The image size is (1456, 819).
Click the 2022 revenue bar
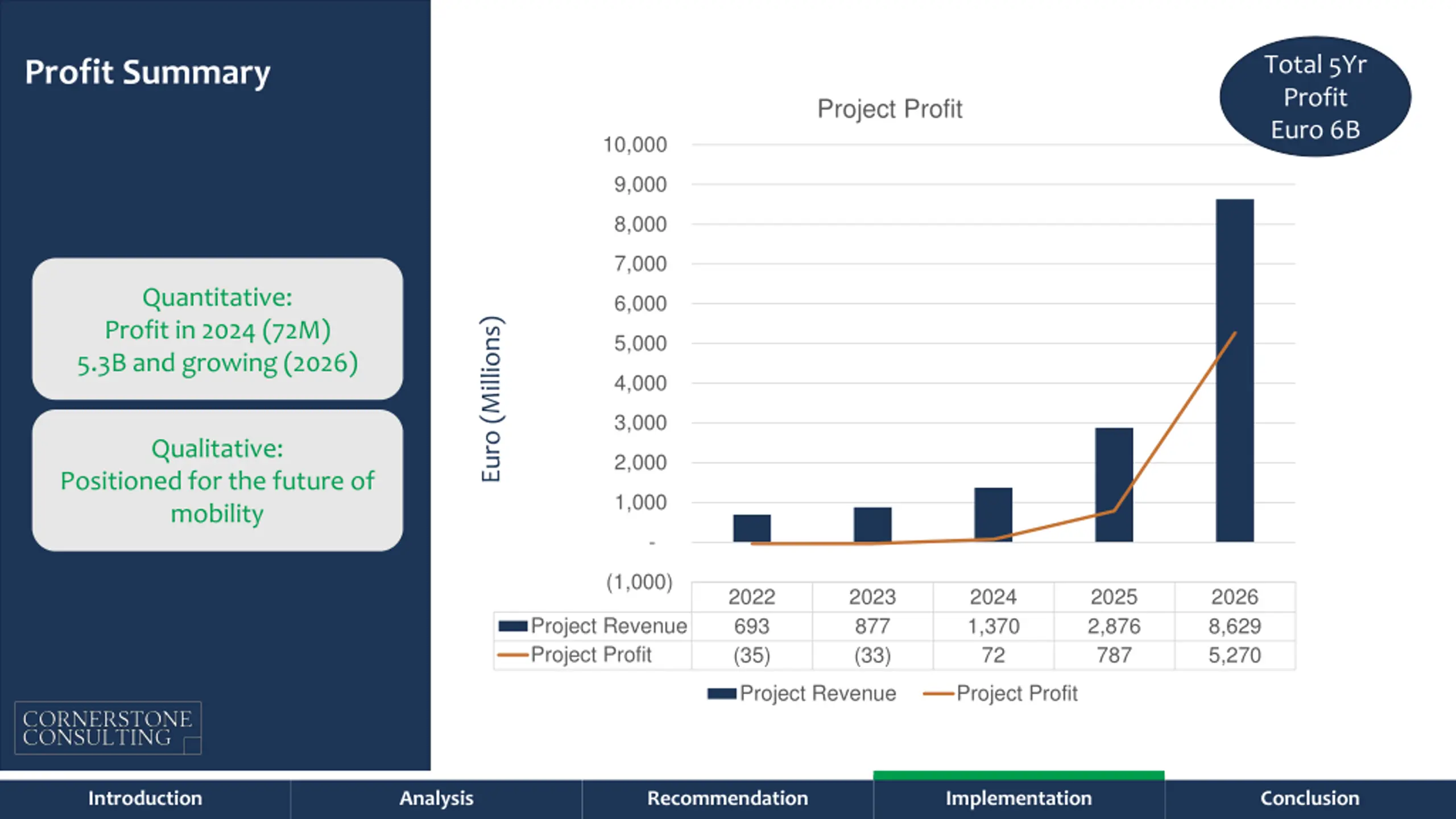pos(752,528)
